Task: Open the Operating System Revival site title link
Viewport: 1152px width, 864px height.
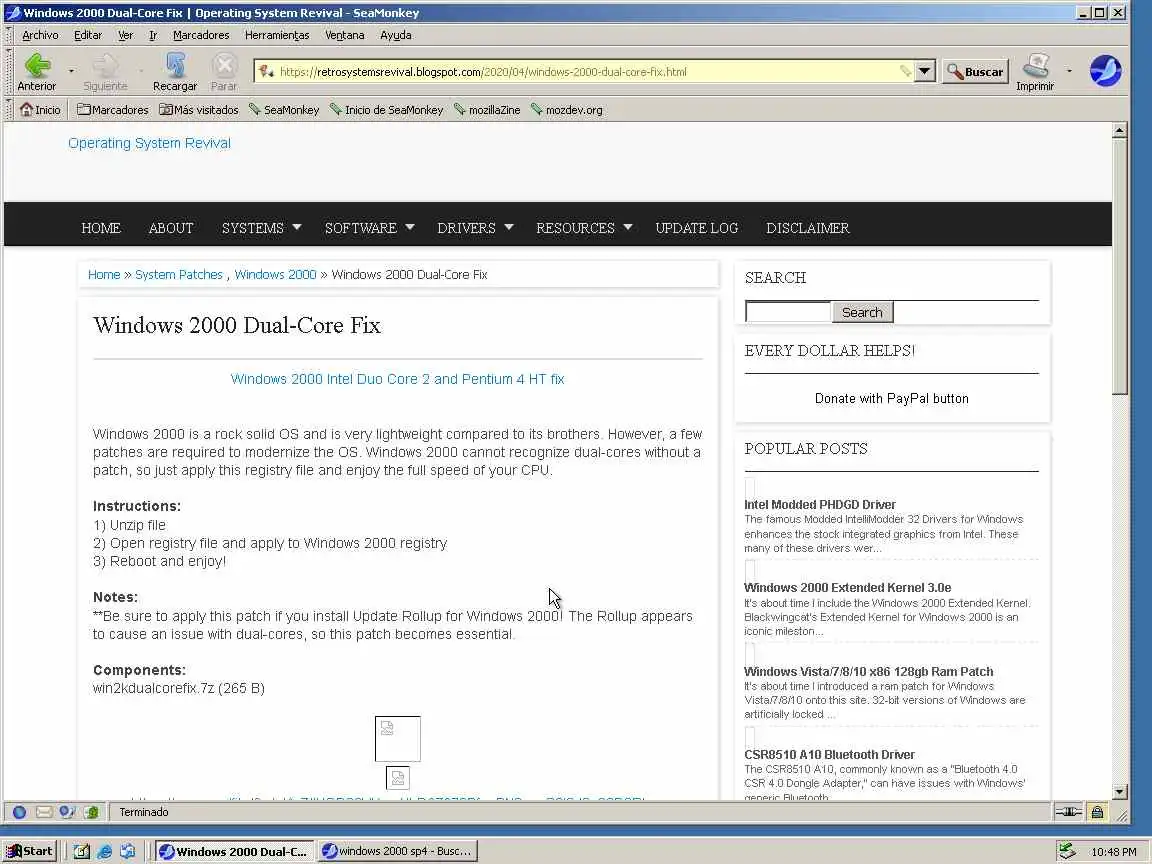Action: (149, 143)
